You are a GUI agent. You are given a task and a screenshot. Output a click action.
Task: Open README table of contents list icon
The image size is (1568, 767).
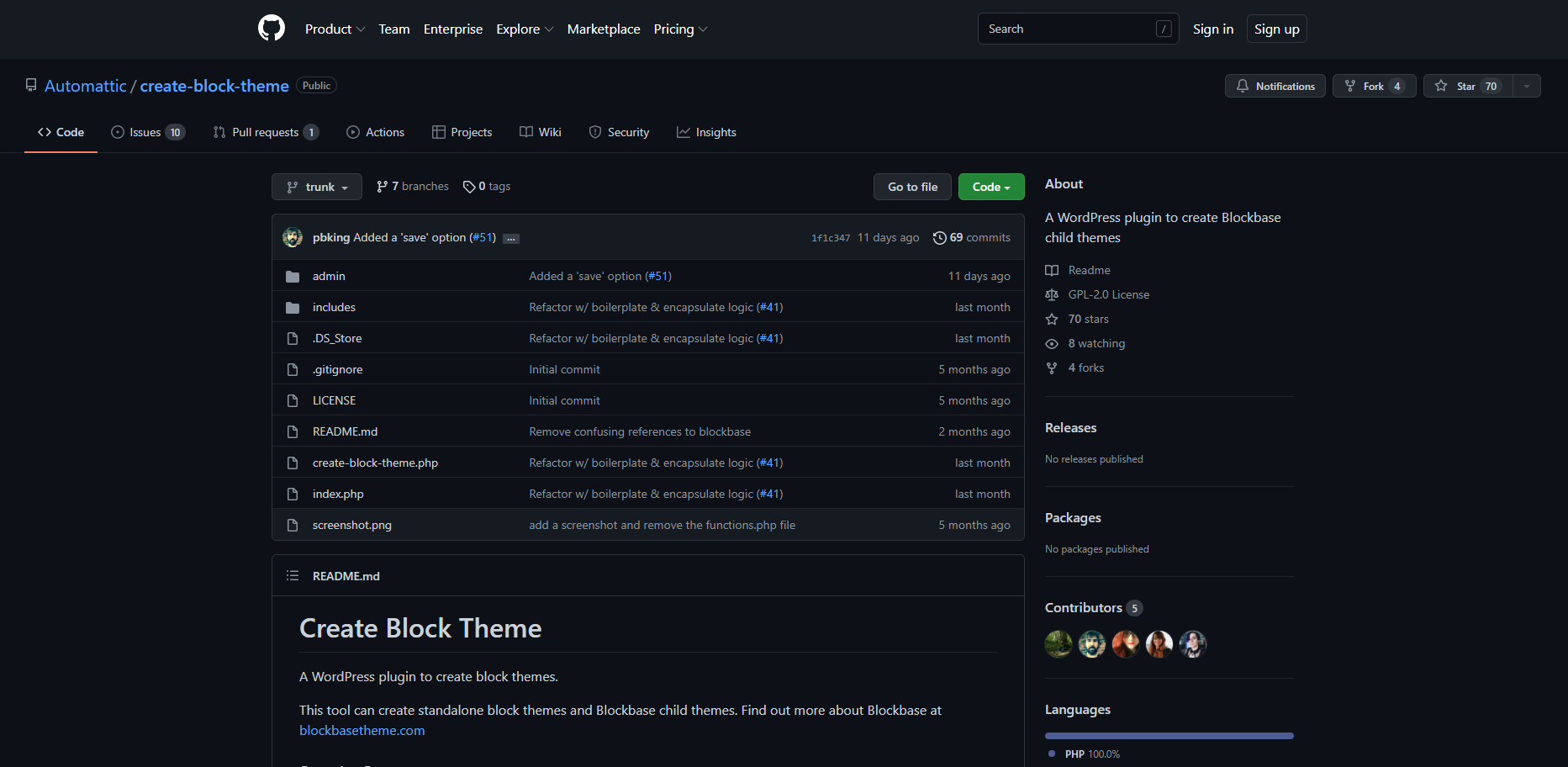click(x=293, y=576)
